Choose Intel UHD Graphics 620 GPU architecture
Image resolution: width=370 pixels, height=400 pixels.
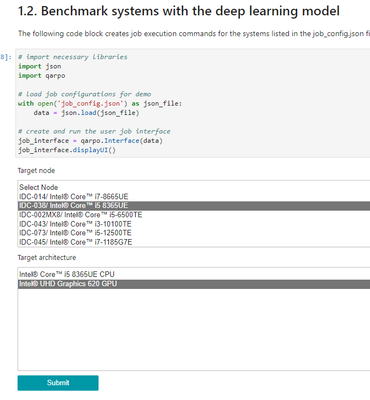tap(194, 284)
